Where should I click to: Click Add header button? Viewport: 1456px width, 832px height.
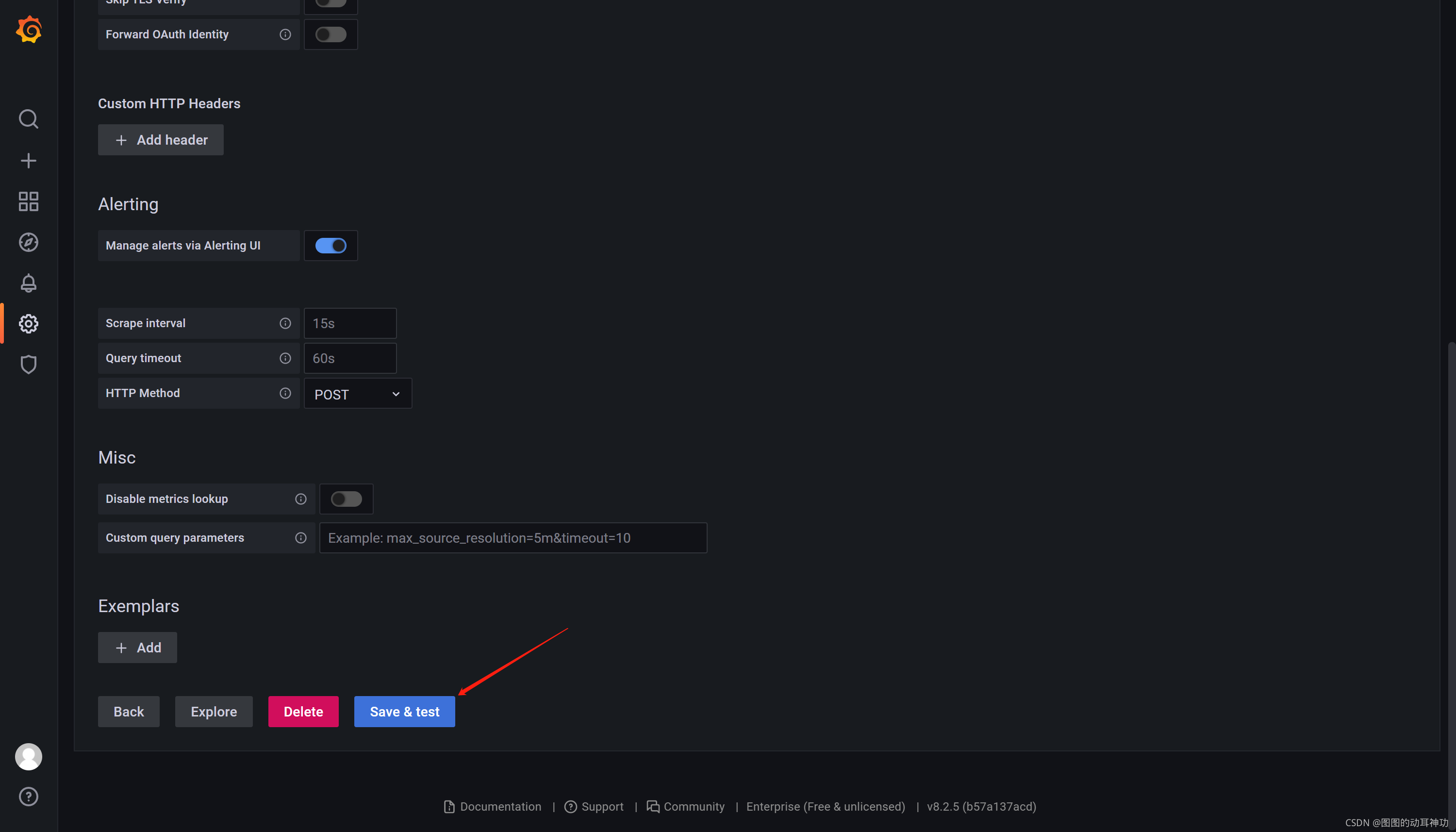point(161,140)
